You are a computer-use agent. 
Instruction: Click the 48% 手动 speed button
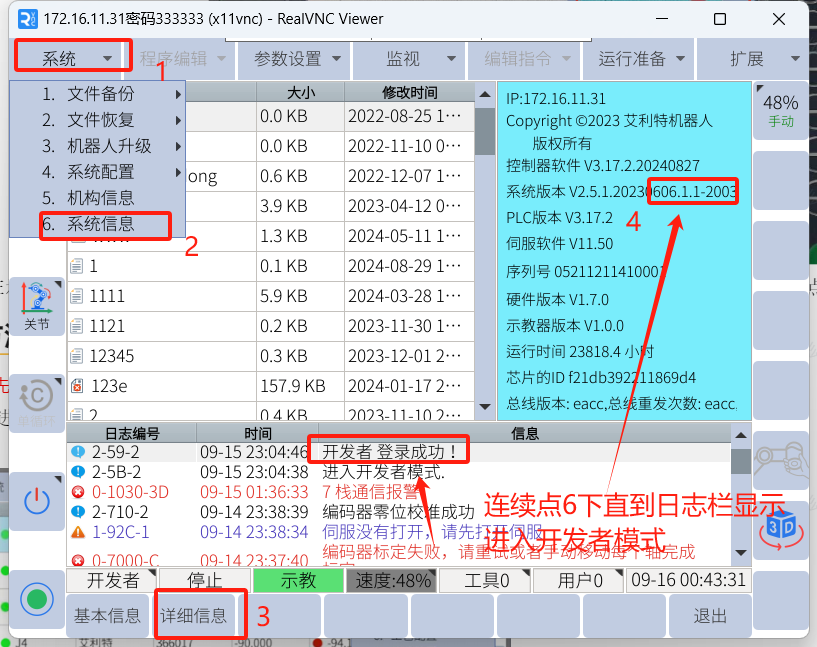(x=780, y=110)
